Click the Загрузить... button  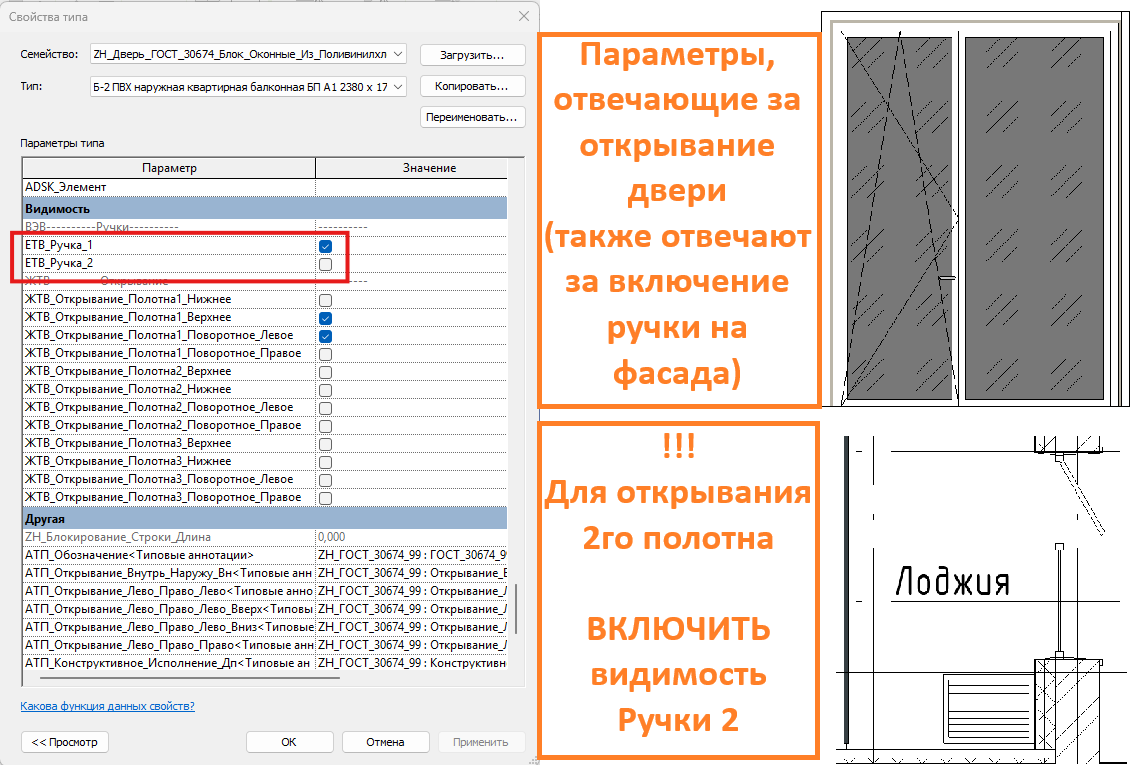[x=473, y=55]
